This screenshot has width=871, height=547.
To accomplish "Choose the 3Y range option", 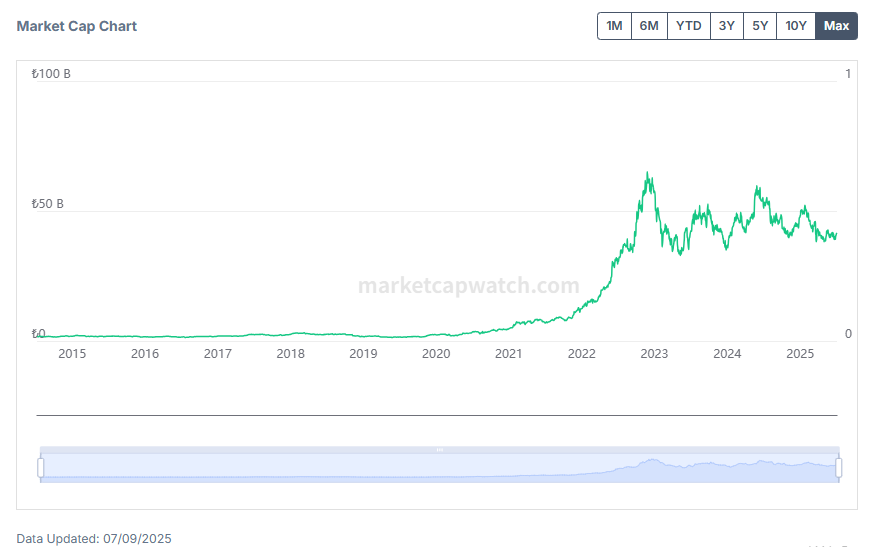I will (x=726, y=26).
